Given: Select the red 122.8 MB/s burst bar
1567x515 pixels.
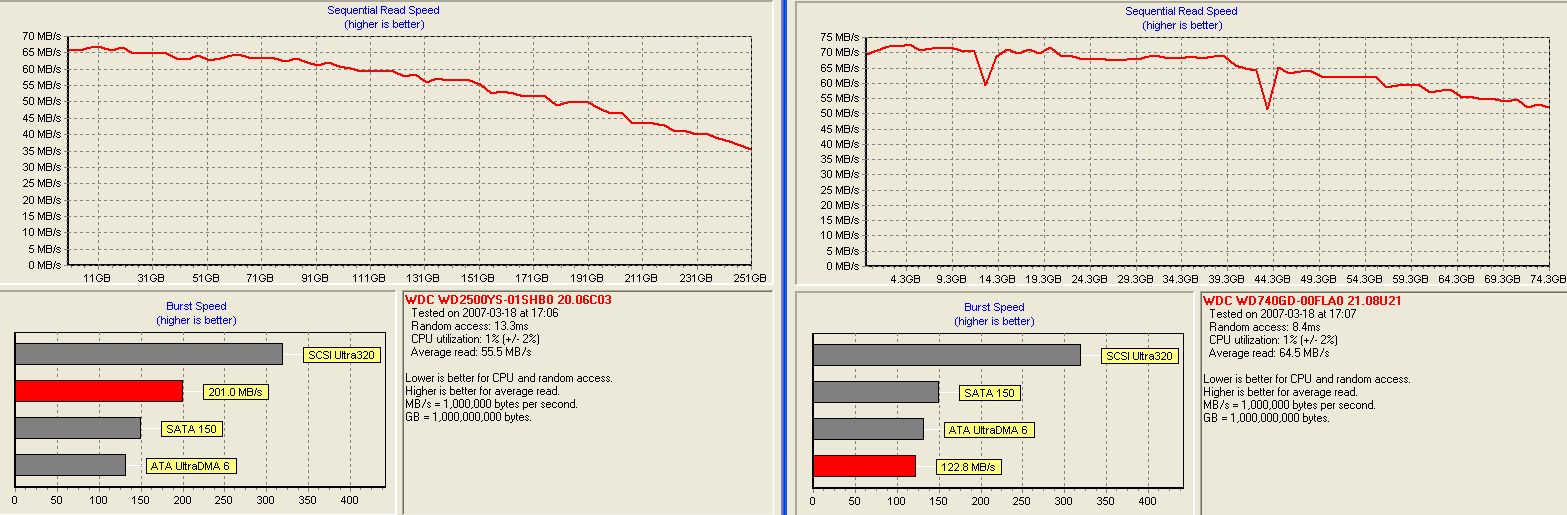Looking at the screenshot, I should point(864,466).
